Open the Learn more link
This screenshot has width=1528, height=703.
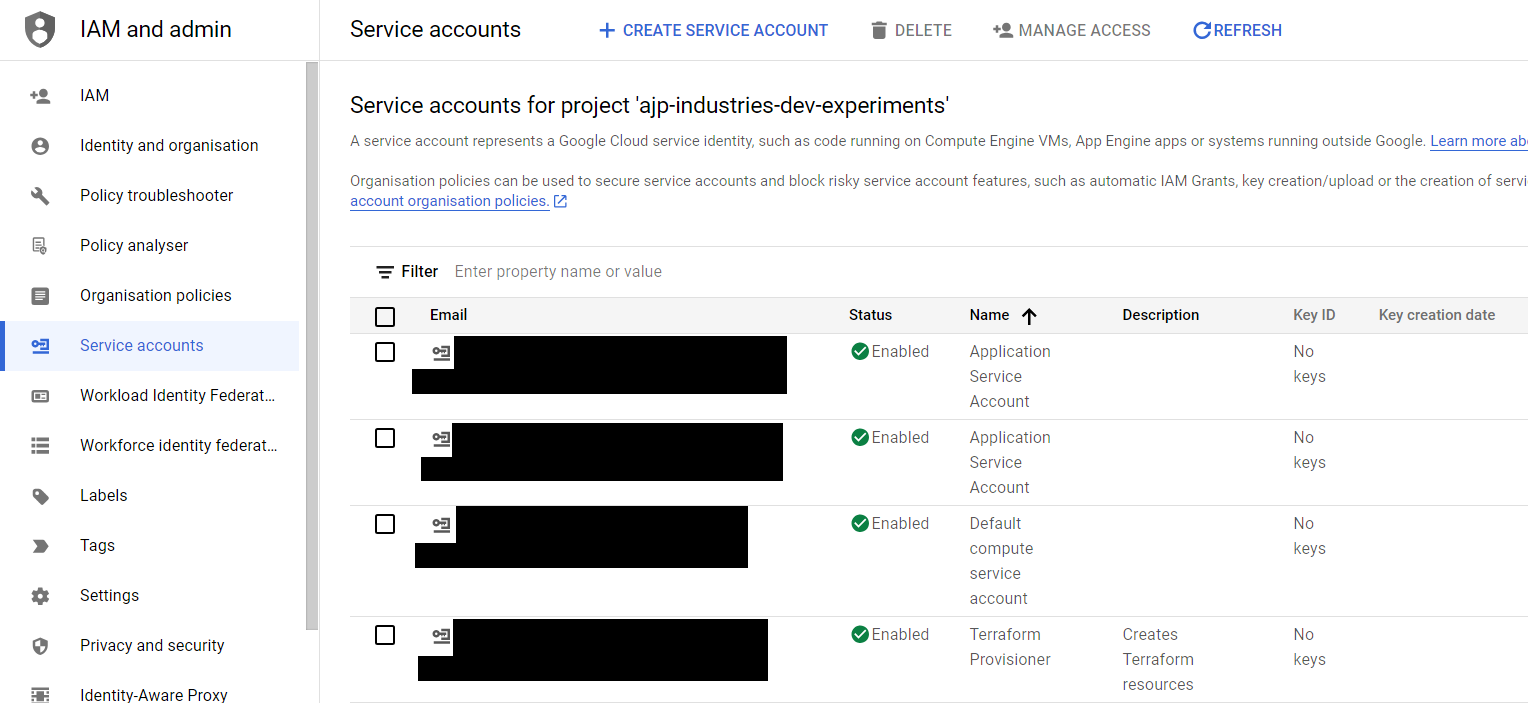pos(1479,141)
